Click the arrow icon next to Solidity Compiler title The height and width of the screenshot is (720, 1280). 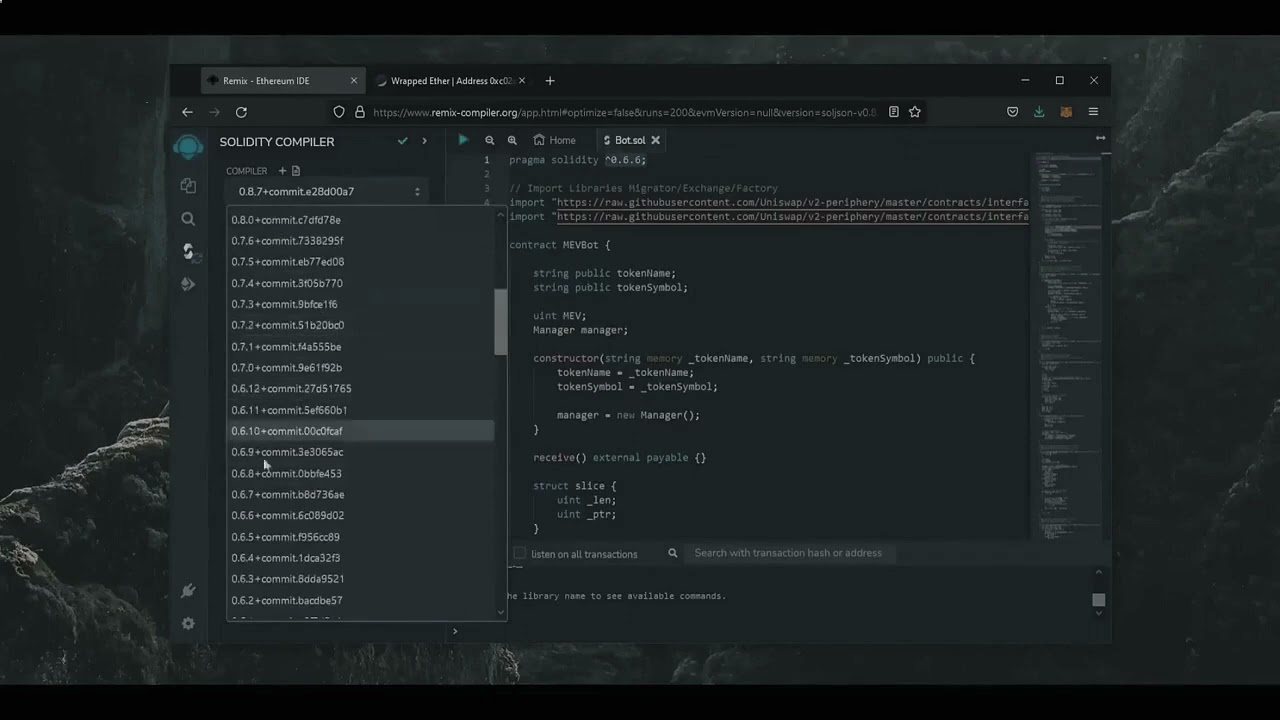click(424, 141)
